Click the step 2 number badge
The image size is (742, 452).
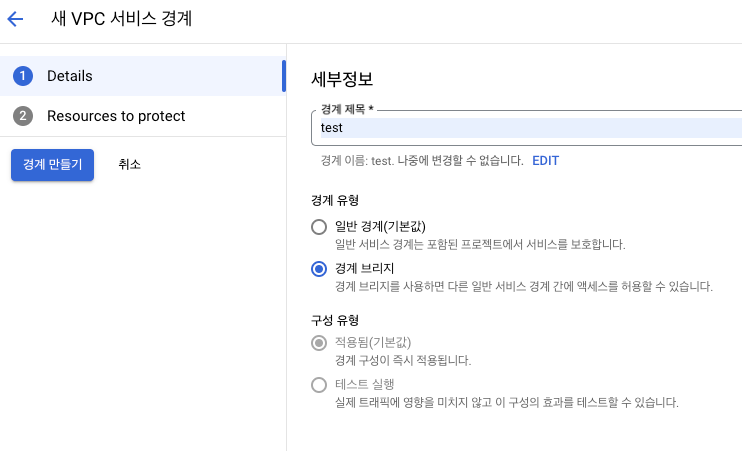(x=23, y=116)
